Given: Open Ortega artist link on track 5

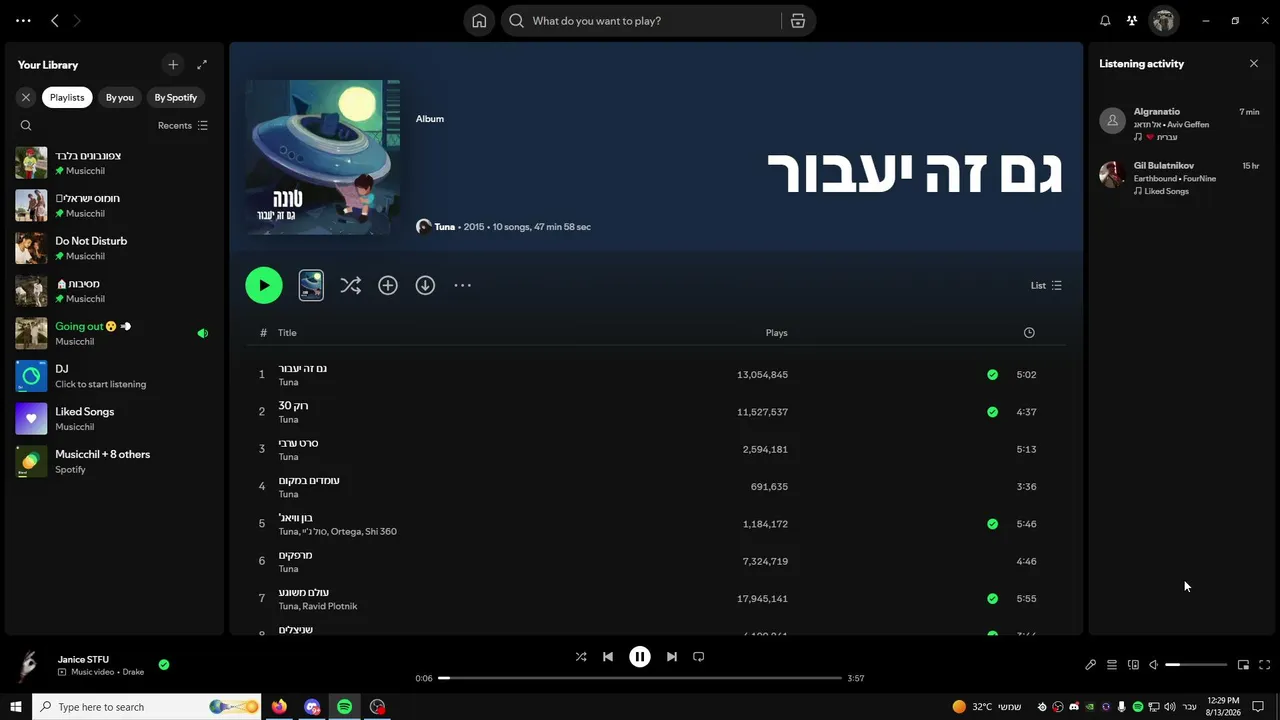Looking at the screenshot, I should pyautogui.click(x=345, y=532).
